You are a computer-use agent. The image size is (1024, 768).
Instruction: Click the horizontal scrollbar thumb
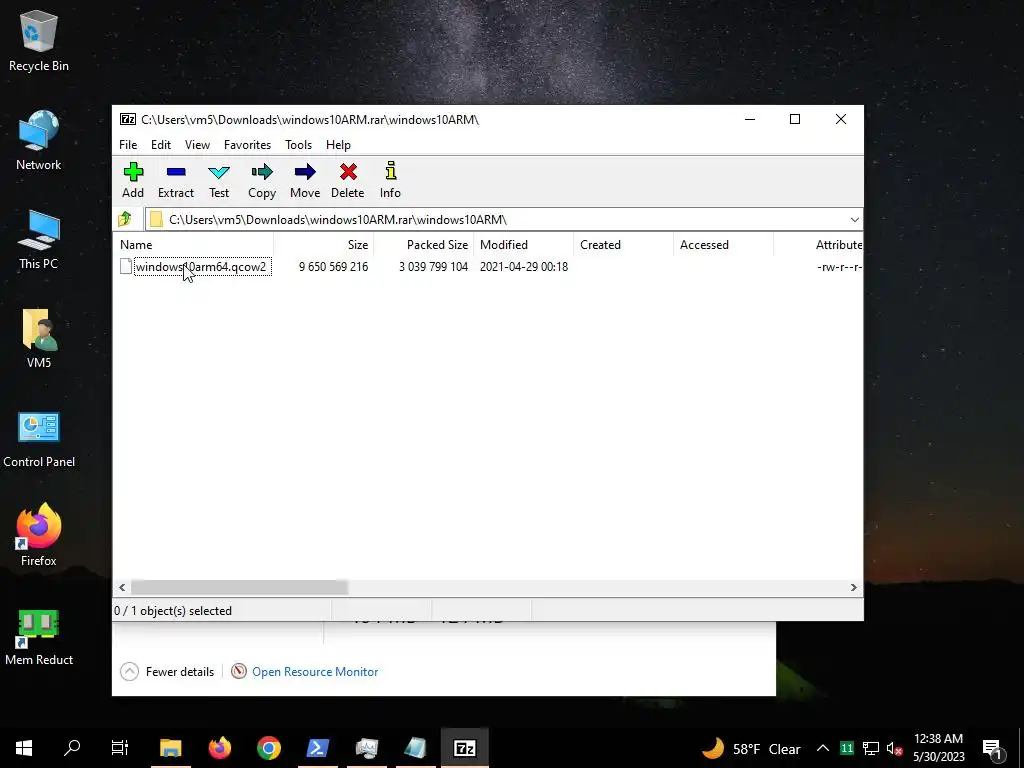point(239,588)
